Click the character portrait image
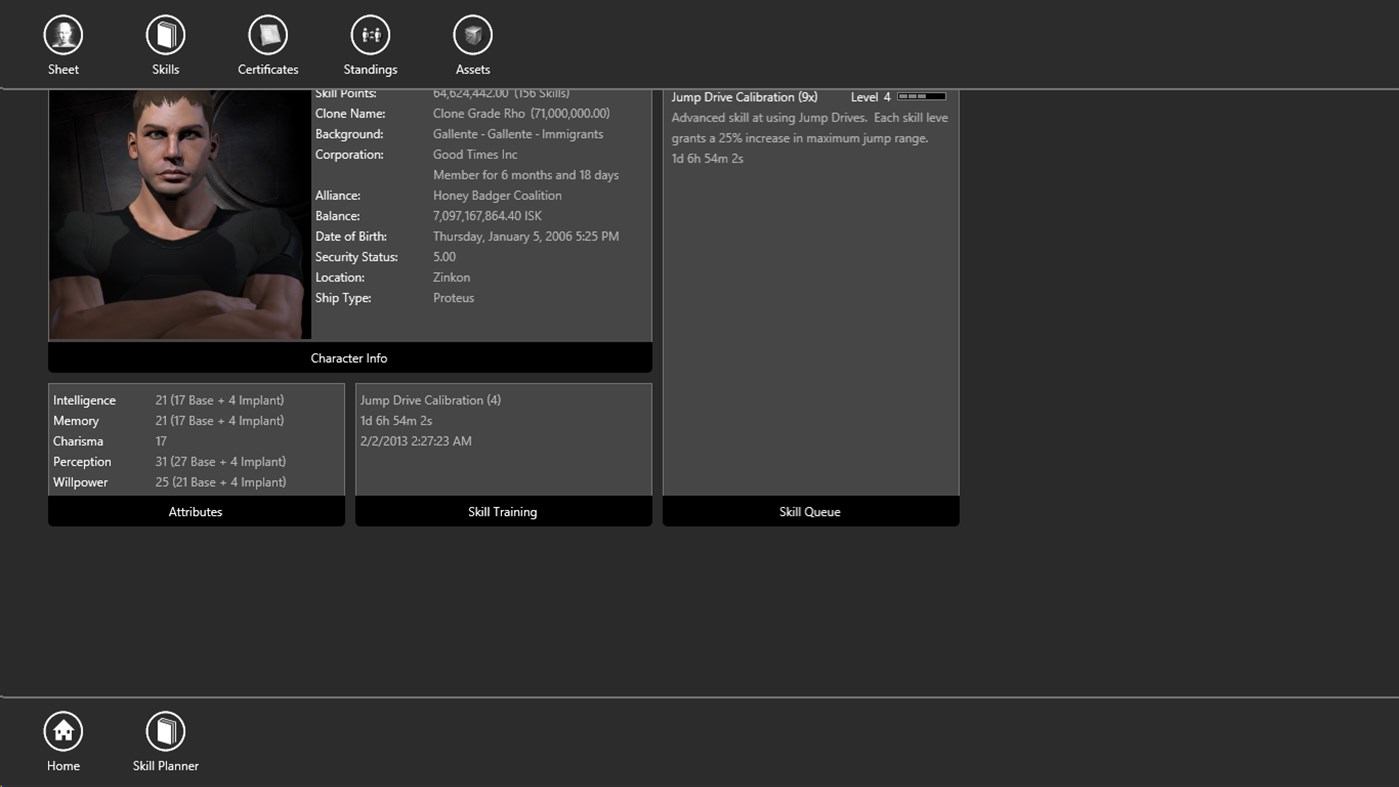This screenshot has width=1399, height=787. [178, 214]
